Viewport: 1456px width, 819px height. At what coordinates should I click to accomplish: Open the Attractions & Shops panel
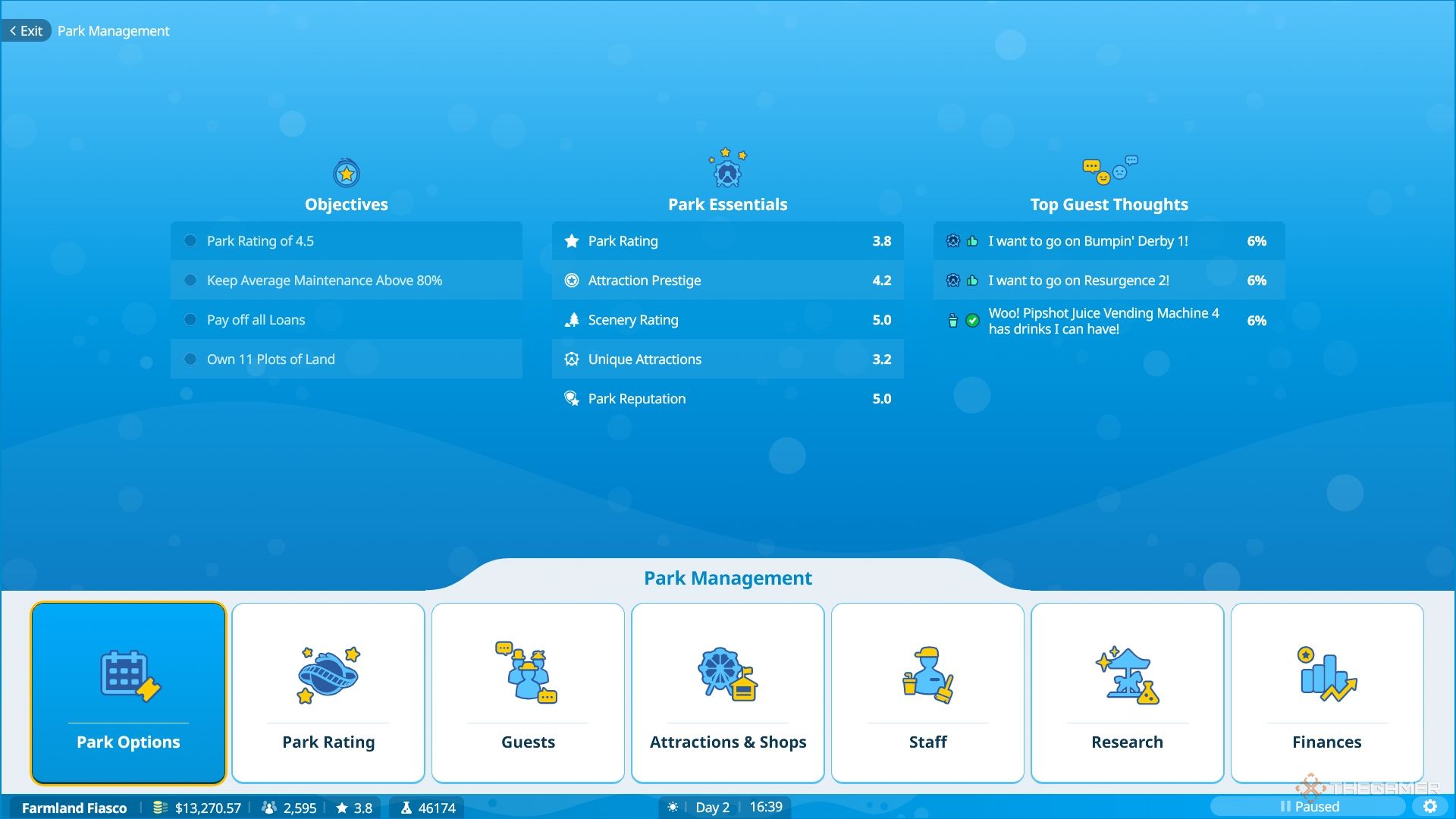pos(728,692)
